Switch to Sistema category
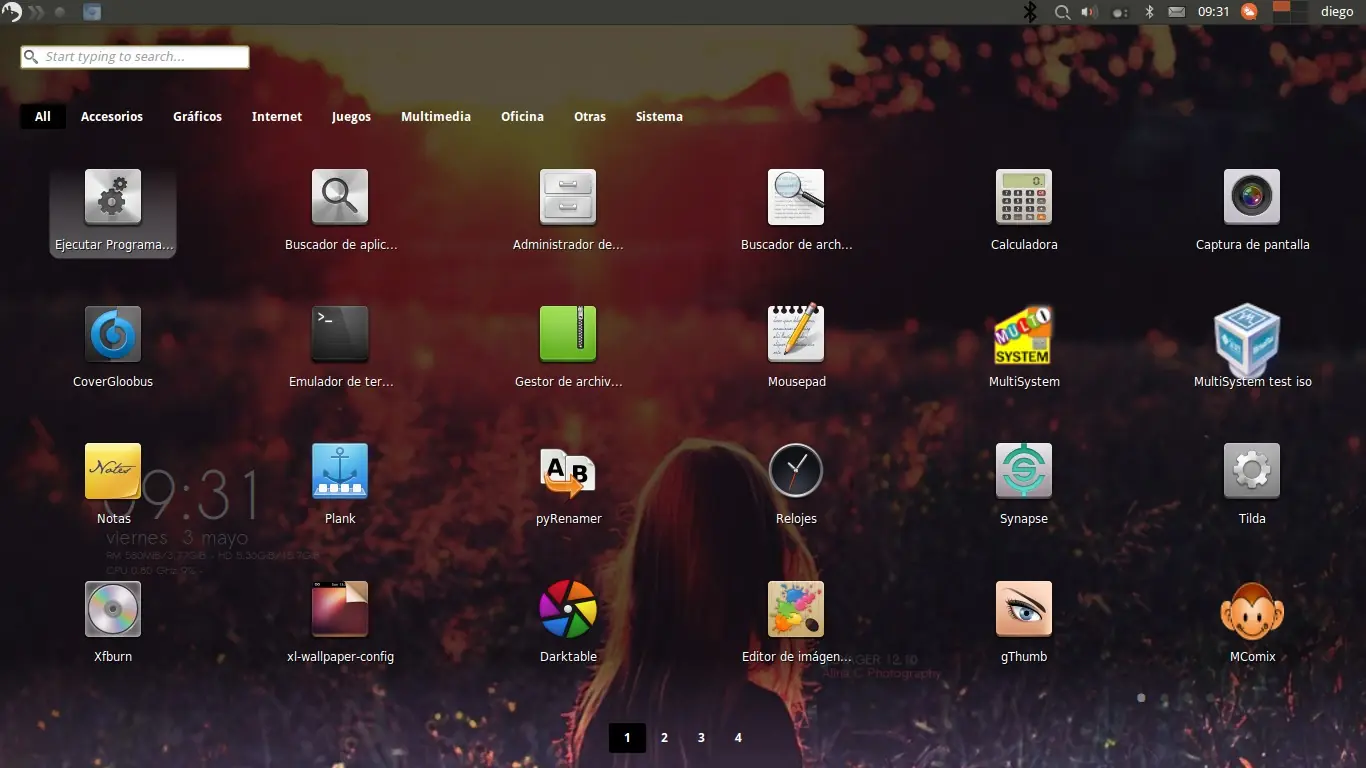This screenshot has width=1366, height=768. [x=659, y=117]
